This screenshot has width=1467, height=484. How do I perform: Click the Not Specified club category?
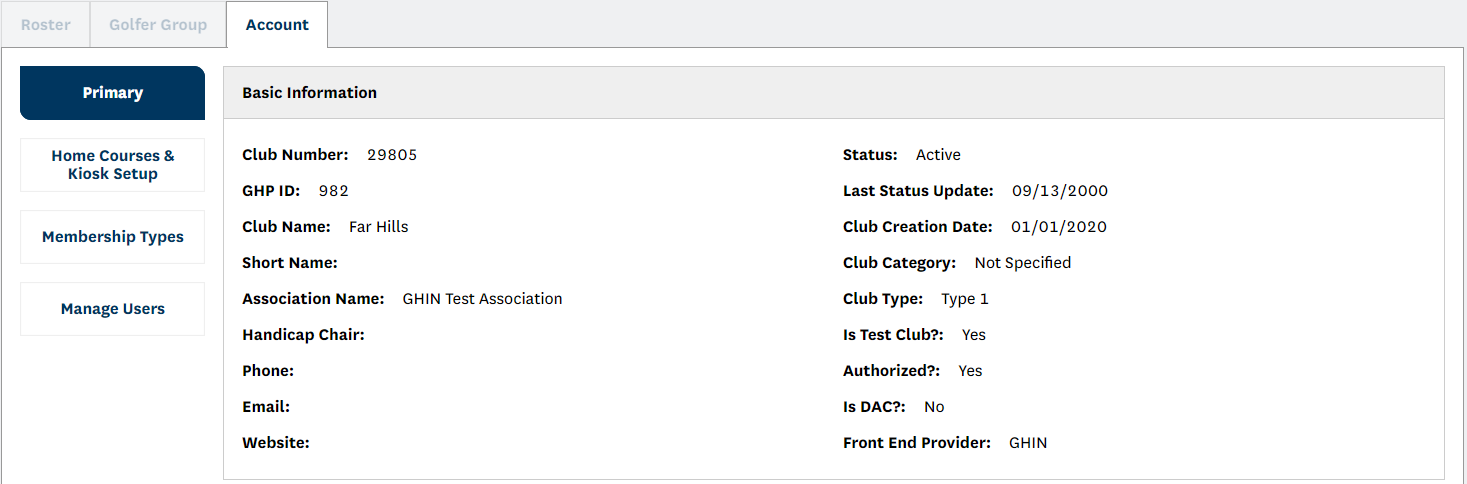pos(1023,263)
